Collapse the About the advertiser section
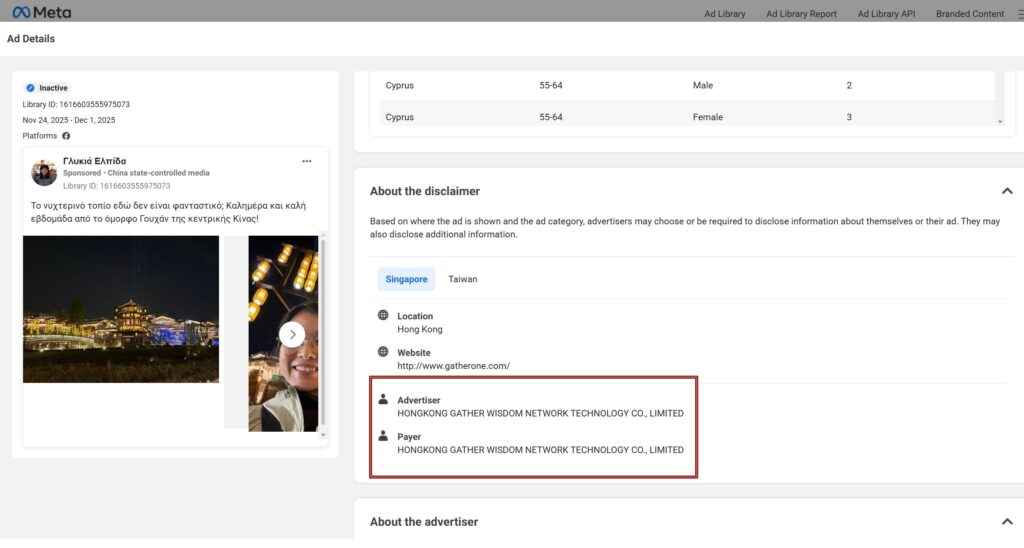The height and width of the screenshot is (548, 1024). coord(1007,522)
